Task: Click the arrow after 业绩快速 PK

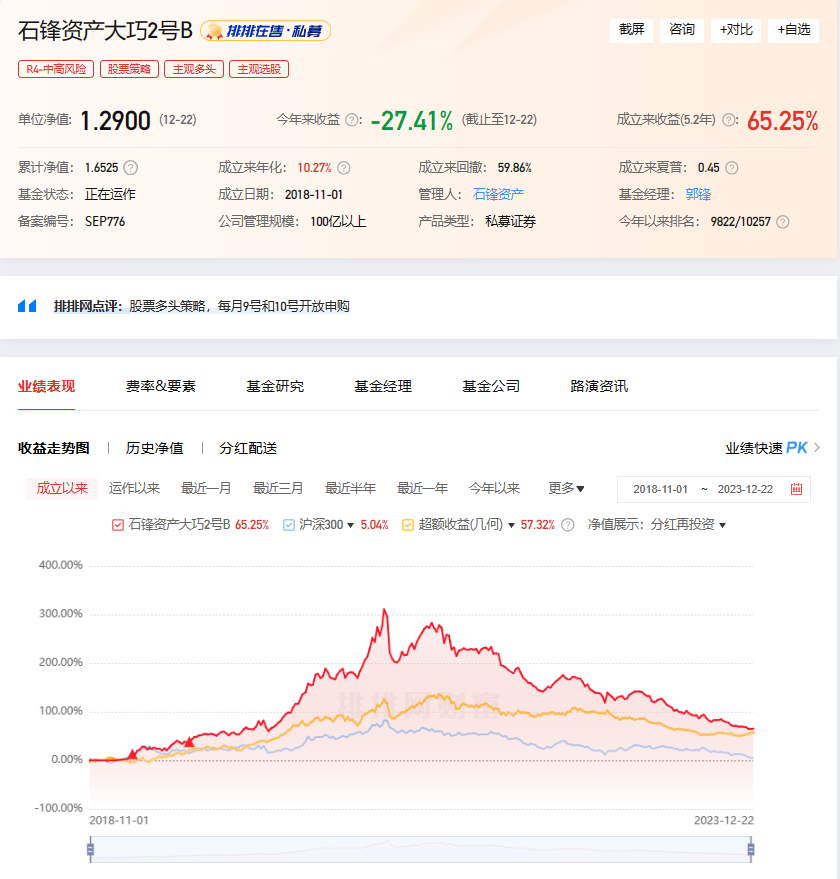Action: click(x=817, y=447)
